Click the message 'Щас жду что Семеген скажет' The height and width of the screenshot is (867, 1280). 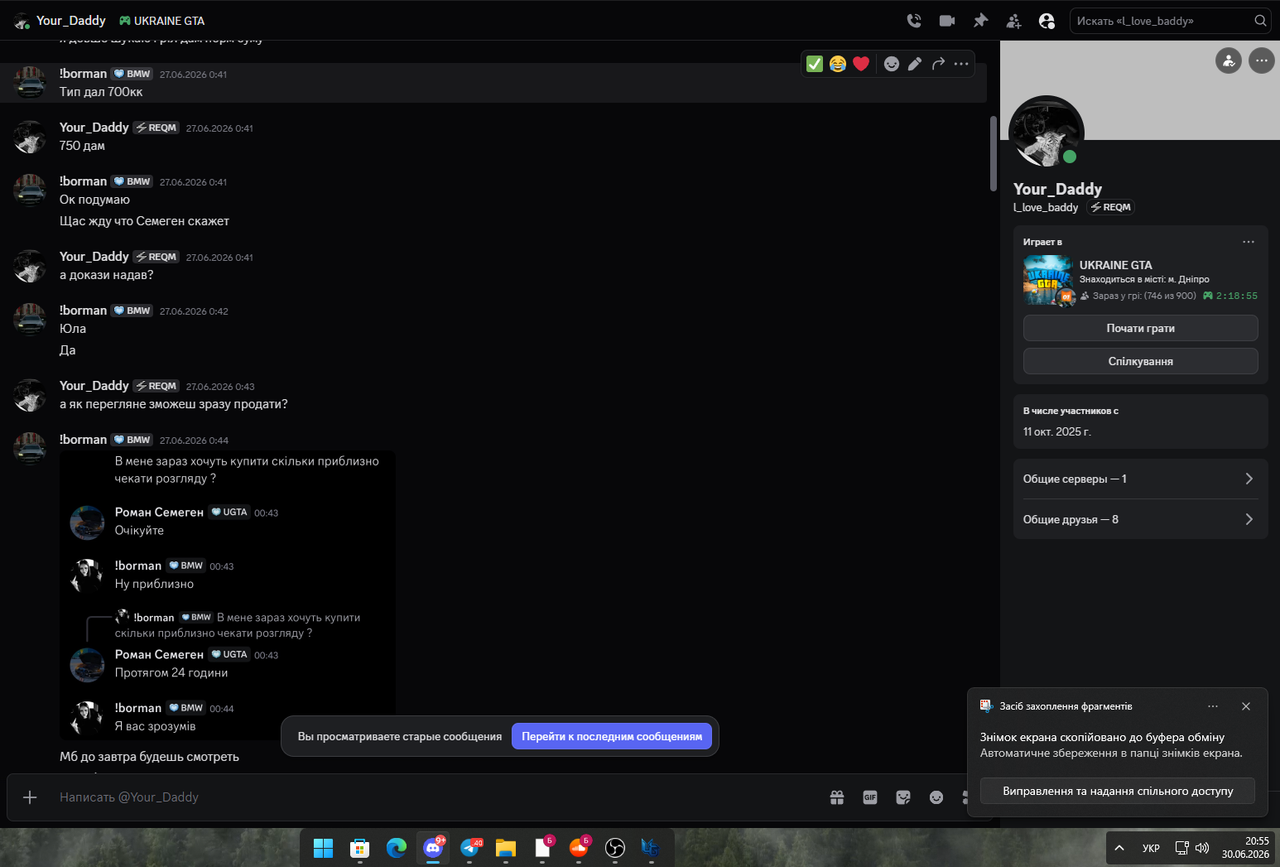144,221
